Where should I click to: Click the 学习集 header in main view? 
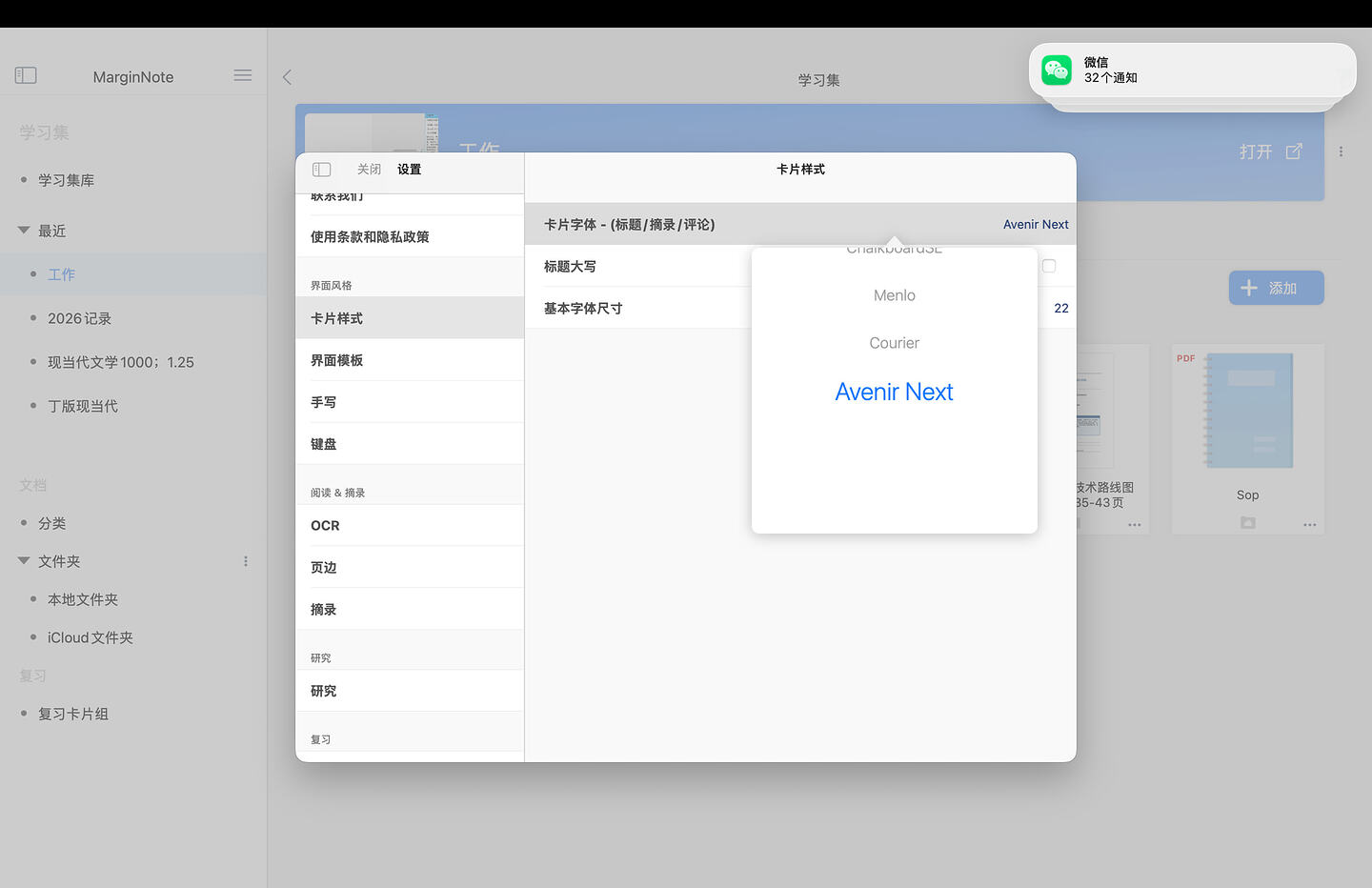tap(819, 80)
